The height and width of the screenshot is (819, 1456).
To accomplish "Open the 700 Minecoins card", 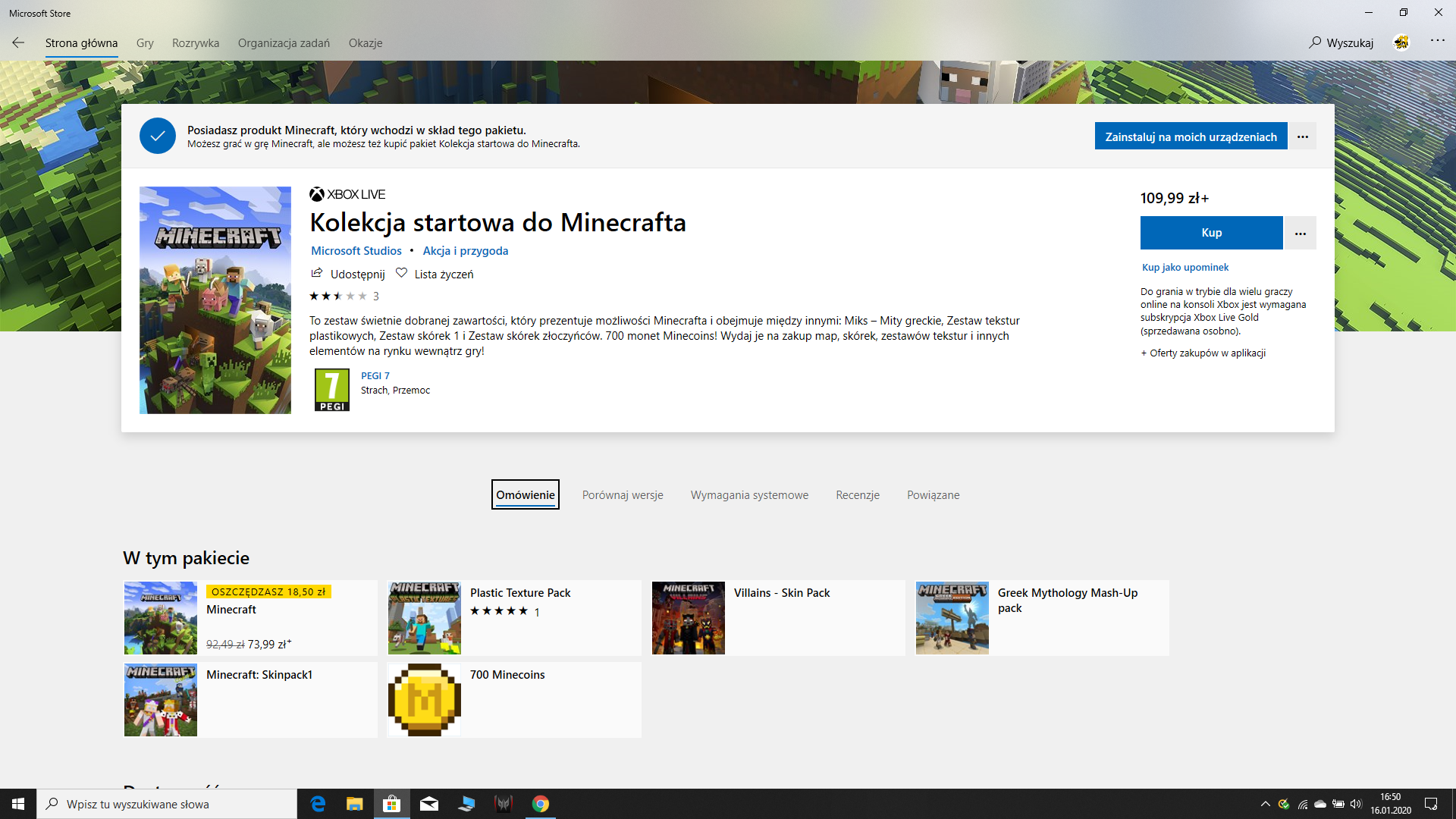I will 514,700.
